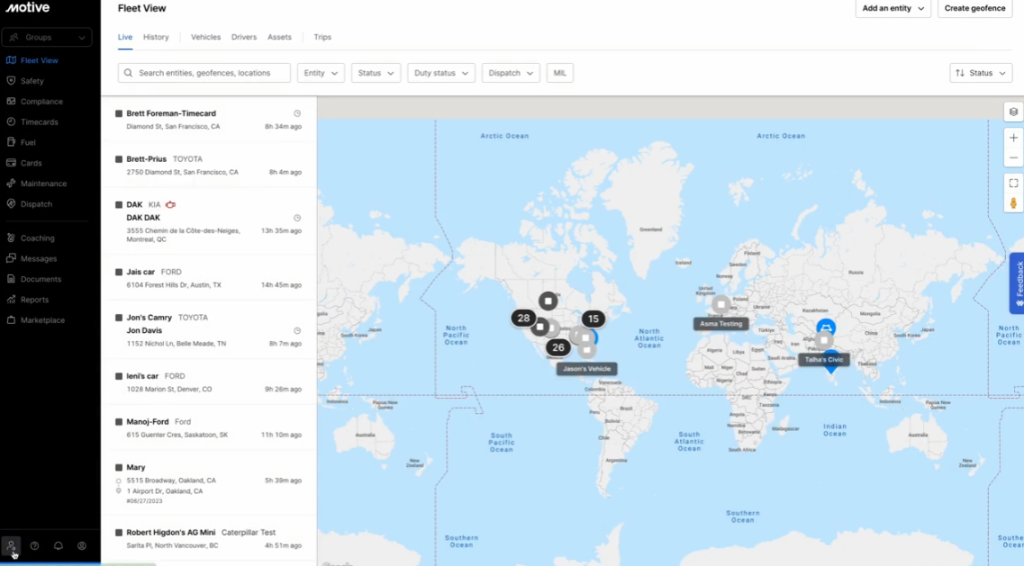This screenshot has width=1024, height=566.
Task: Expand the Groups selector
Action: pos(50,37)
